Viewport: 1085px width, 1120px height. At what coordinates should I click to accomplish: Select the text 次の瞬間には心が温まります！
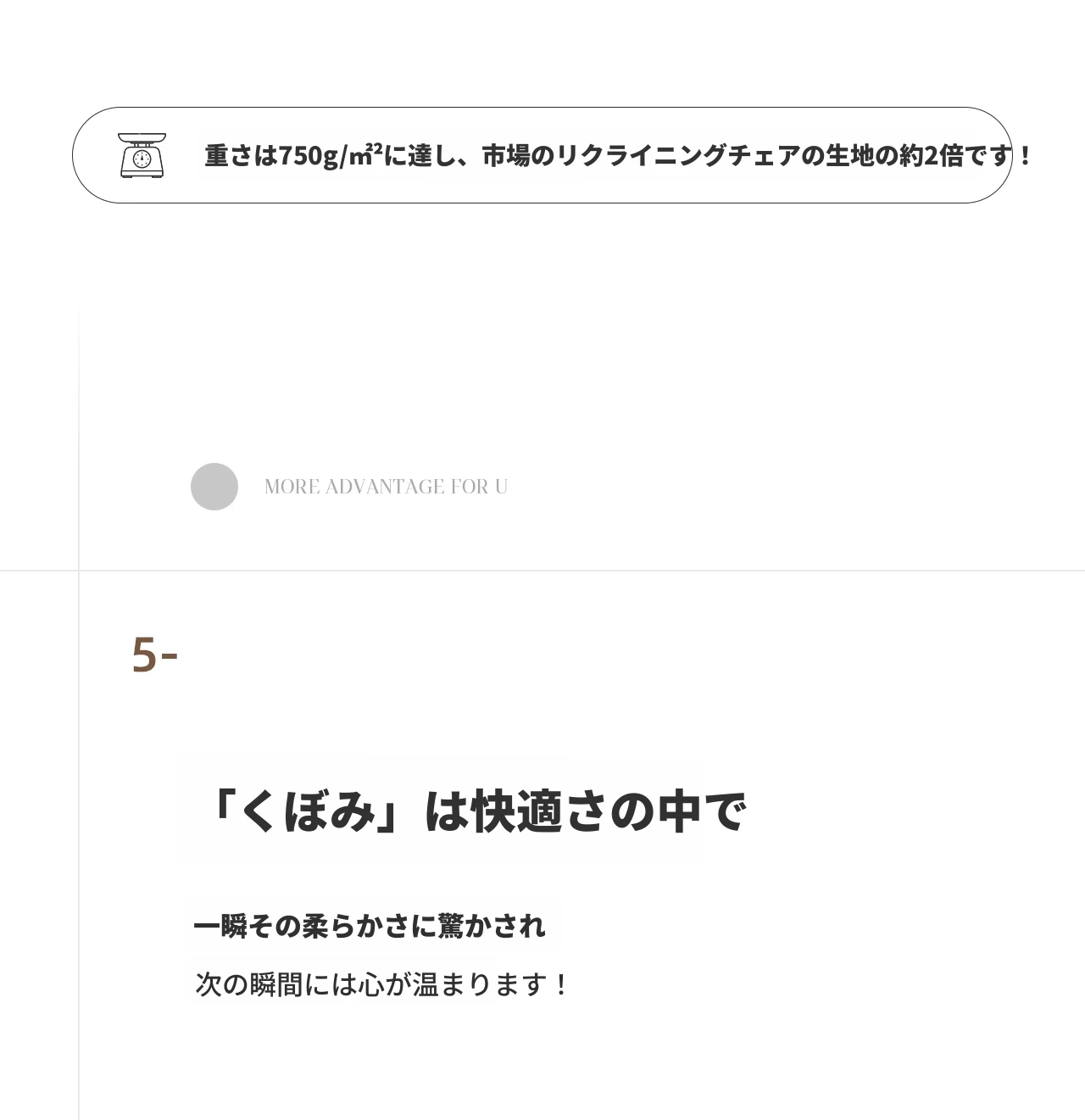coord(382,984)
